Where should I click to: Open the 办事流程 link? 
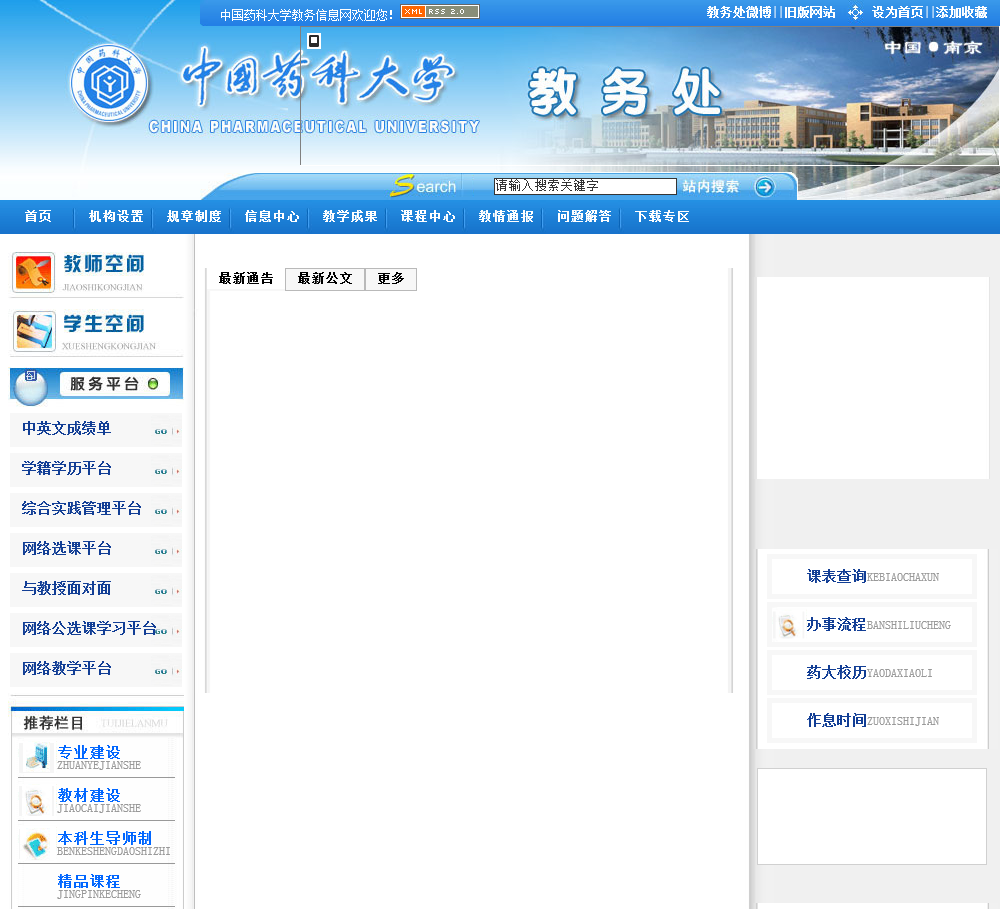[836, 624]
